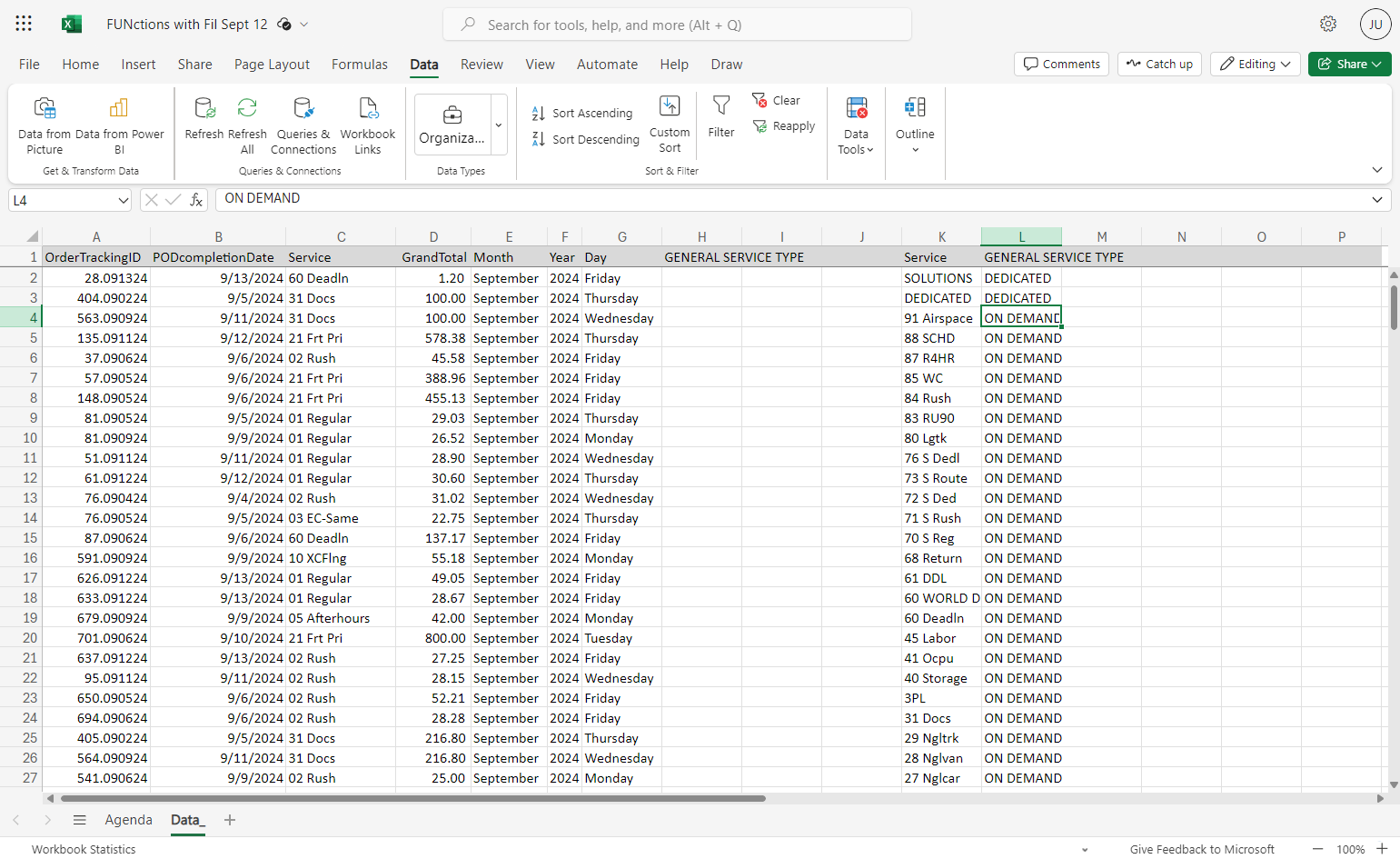
Task: Open the file name options chevron
Action: click(304, 25)
